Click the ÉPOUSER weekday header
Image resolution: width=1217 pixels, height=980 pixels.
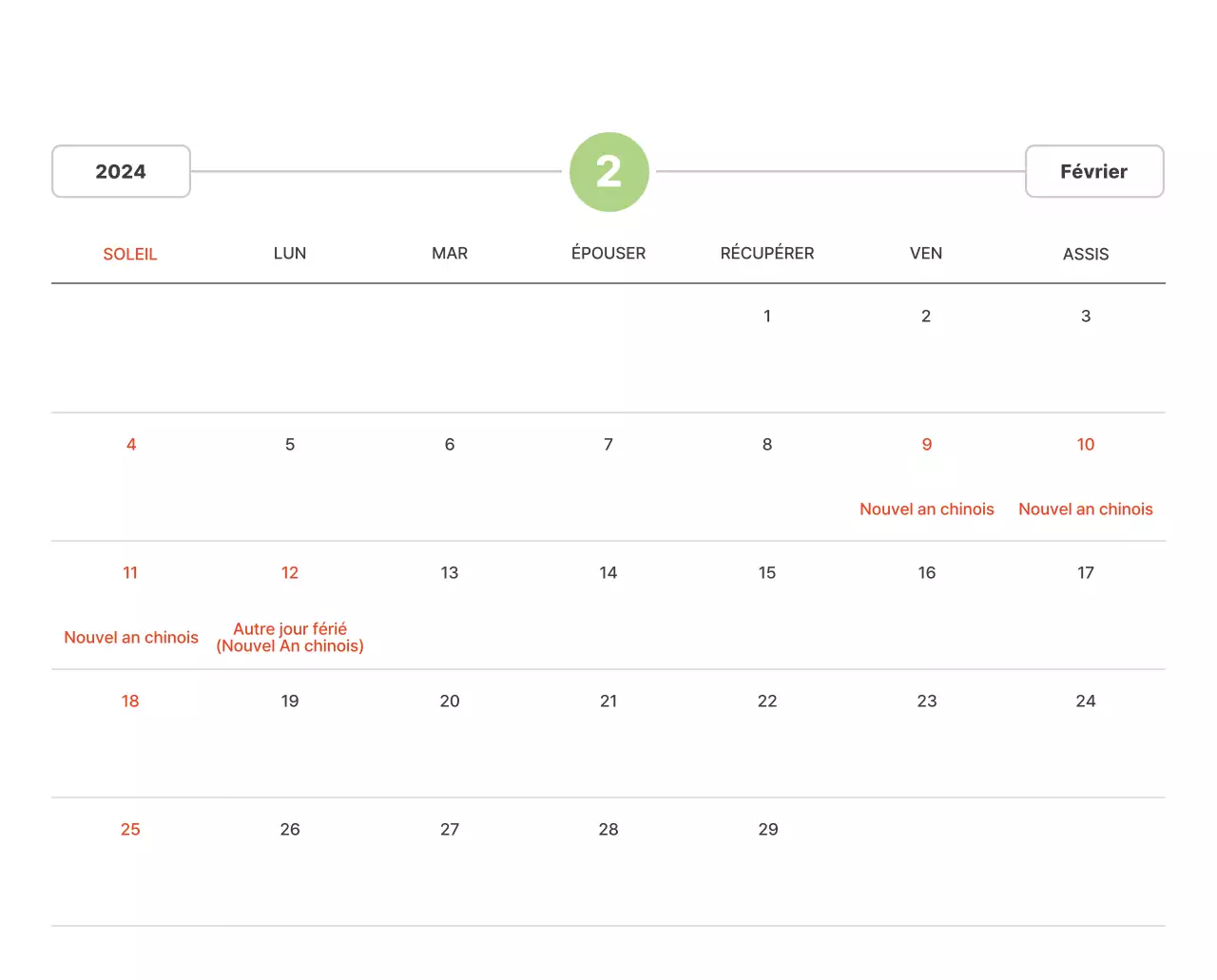pyautogui.click(x=608, y=254)
